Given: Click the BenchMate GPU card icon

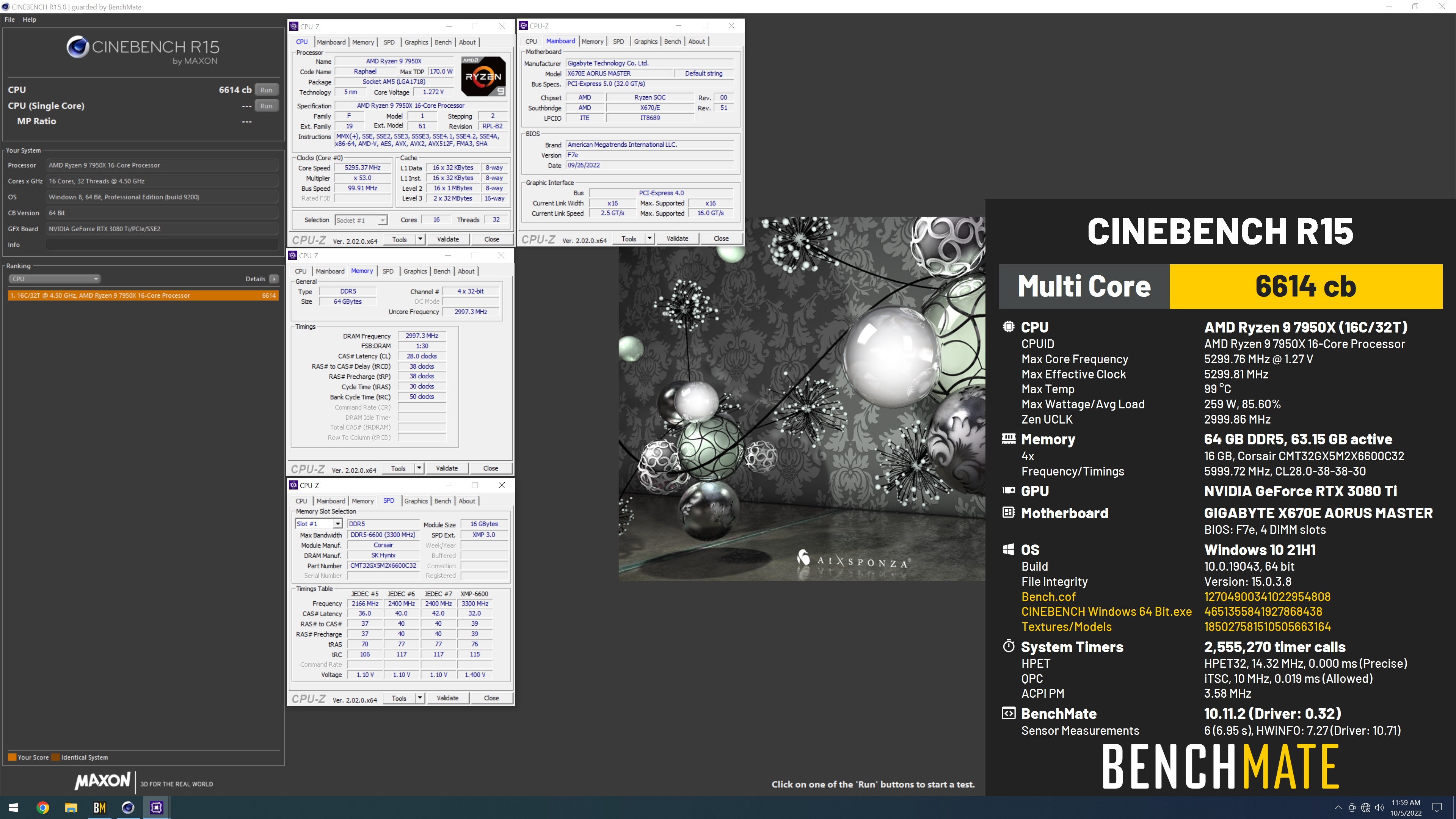Looking at the screenshot, I should 1008,491.
